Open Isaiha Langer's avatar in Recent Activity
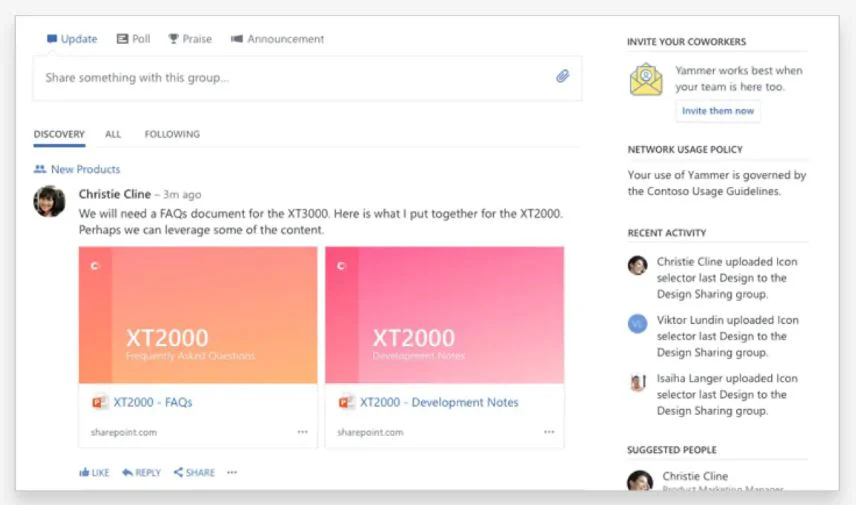Viewport: 856px width, 505px height. click(637, 382)
